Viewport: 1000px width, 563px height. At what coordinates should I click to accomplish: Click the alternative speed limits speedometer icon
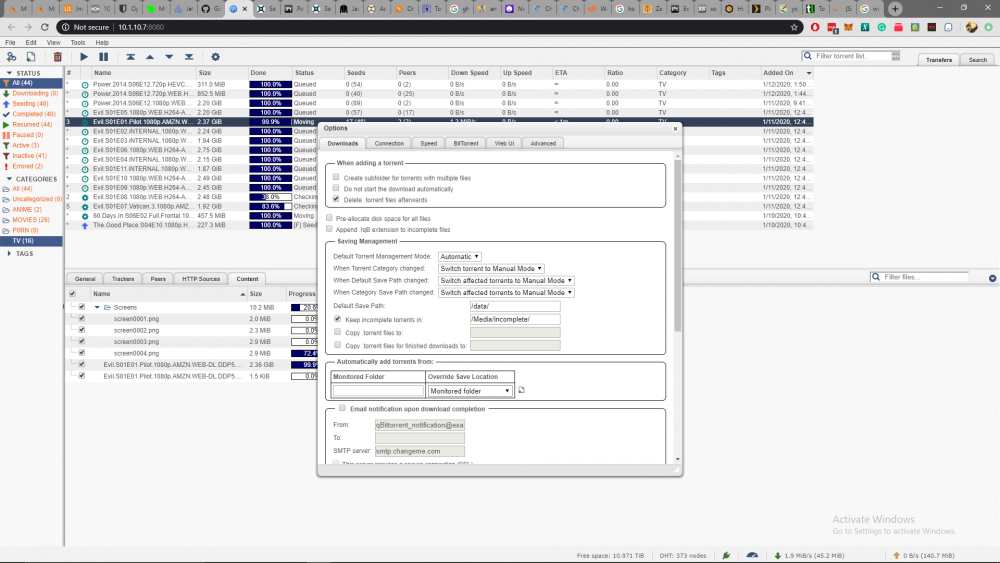752,555
